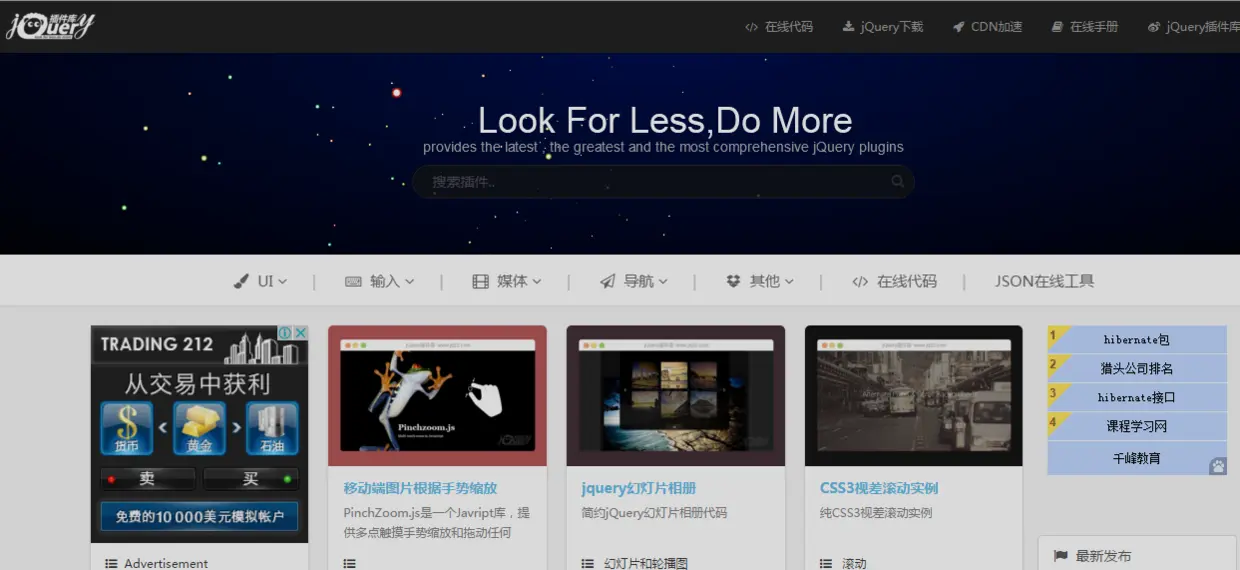Click the 滚动 category tag
The image size is (1240, 570).
click(854, 564)
